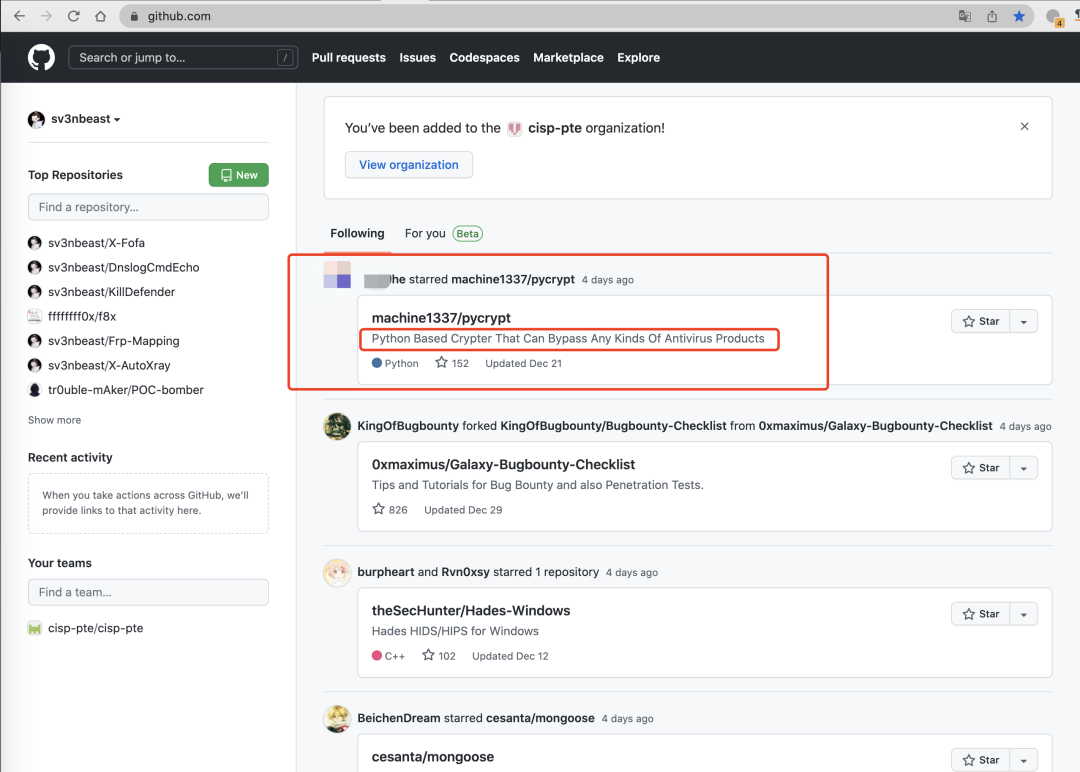Open KingOfBugbounty profile link
The image size is (1080, 772).
pos(408,426)
